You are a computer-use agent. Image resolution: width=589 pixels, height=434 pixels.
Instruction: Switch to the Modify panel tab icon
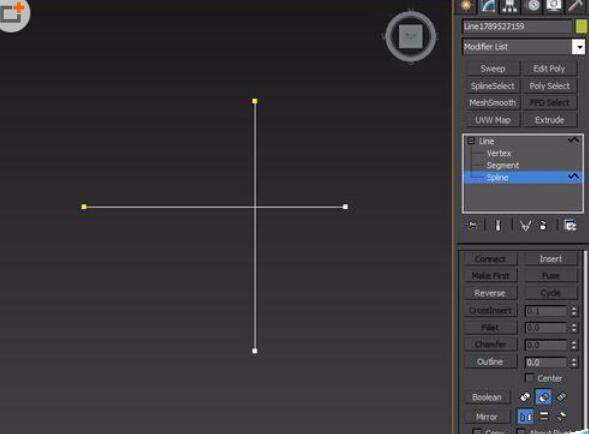tap(488, 6)
